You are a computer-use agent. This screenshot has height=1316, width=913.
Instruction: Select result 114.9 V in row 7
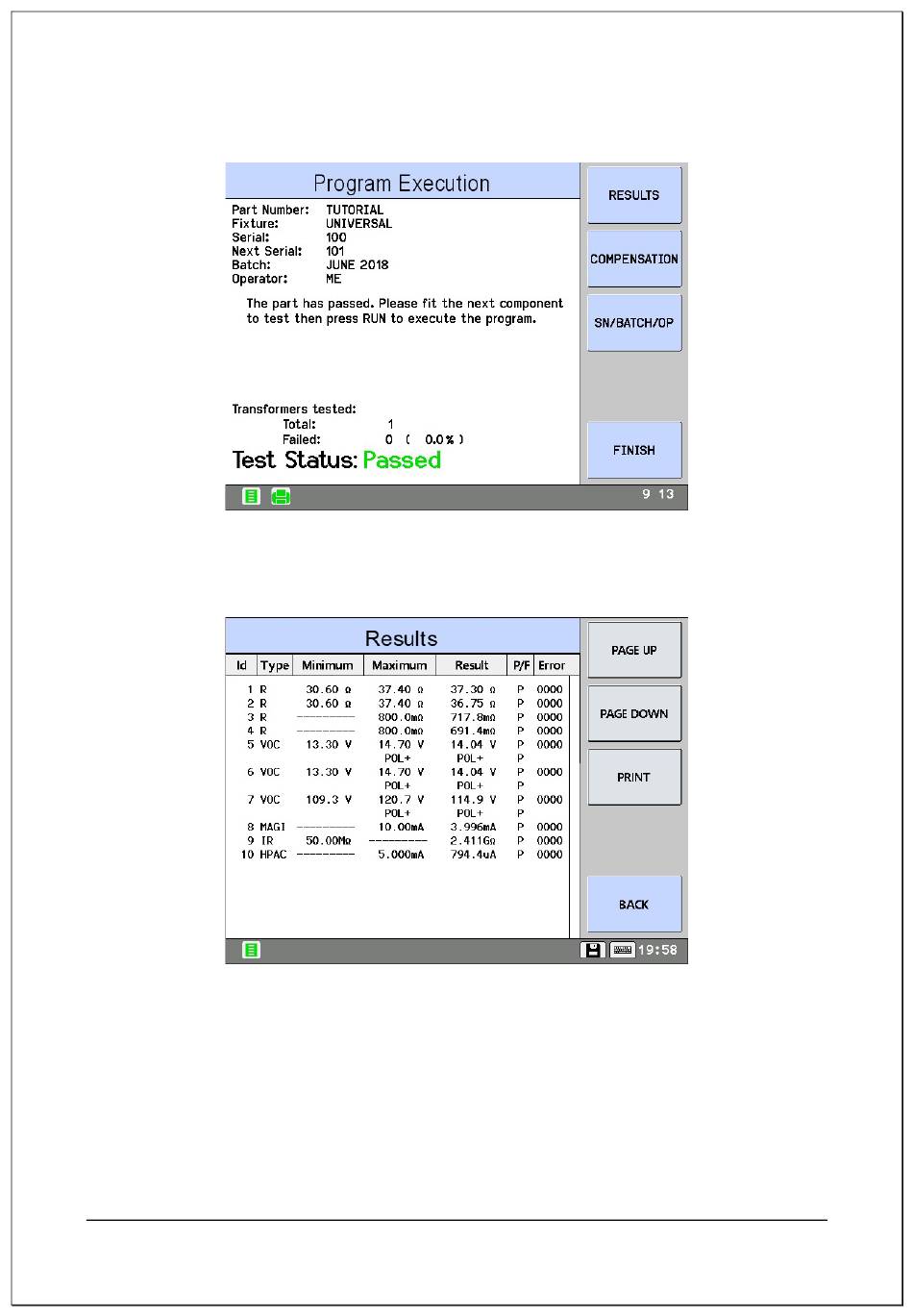click(473, 800)
